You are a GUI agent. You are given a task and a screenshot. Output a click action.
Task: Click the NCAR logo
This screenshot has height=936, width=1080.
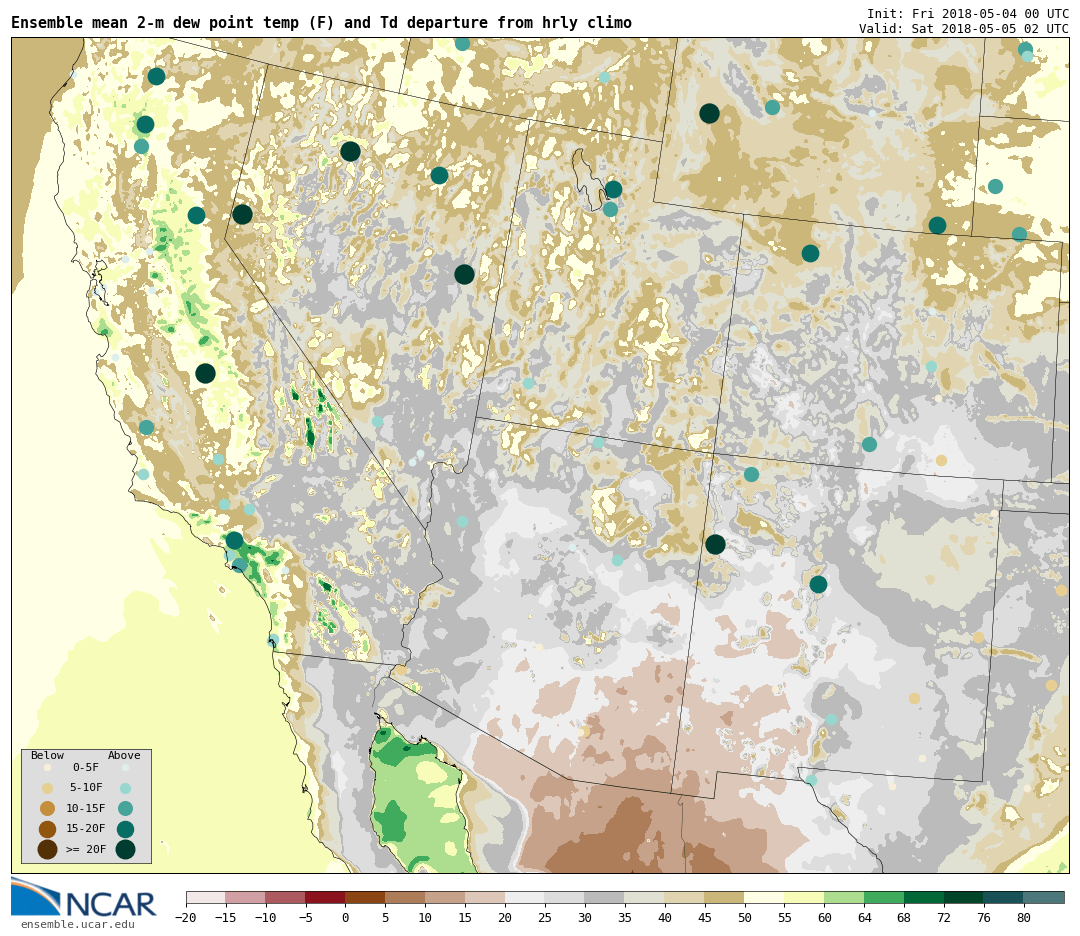[84, 898]
